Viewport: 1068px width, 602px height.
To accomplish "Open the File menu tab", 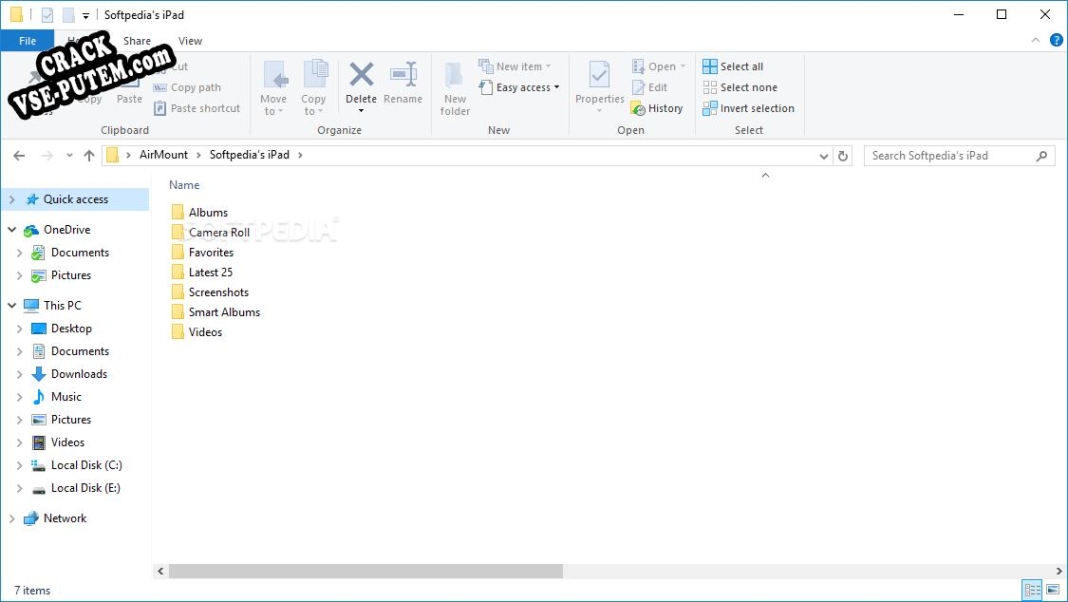I will point(27,41).
